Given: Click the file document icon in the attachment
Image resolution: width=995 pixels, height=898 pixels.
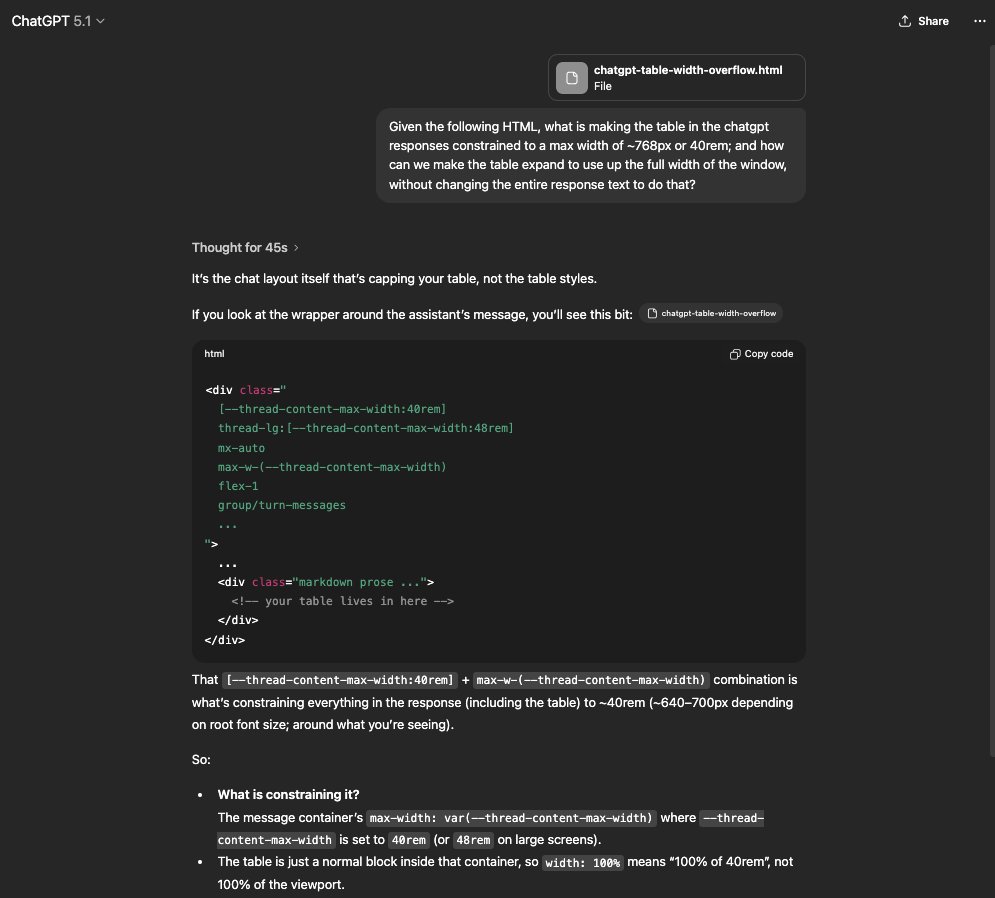Looking at the screenshot, I should [x=572, y=77].
